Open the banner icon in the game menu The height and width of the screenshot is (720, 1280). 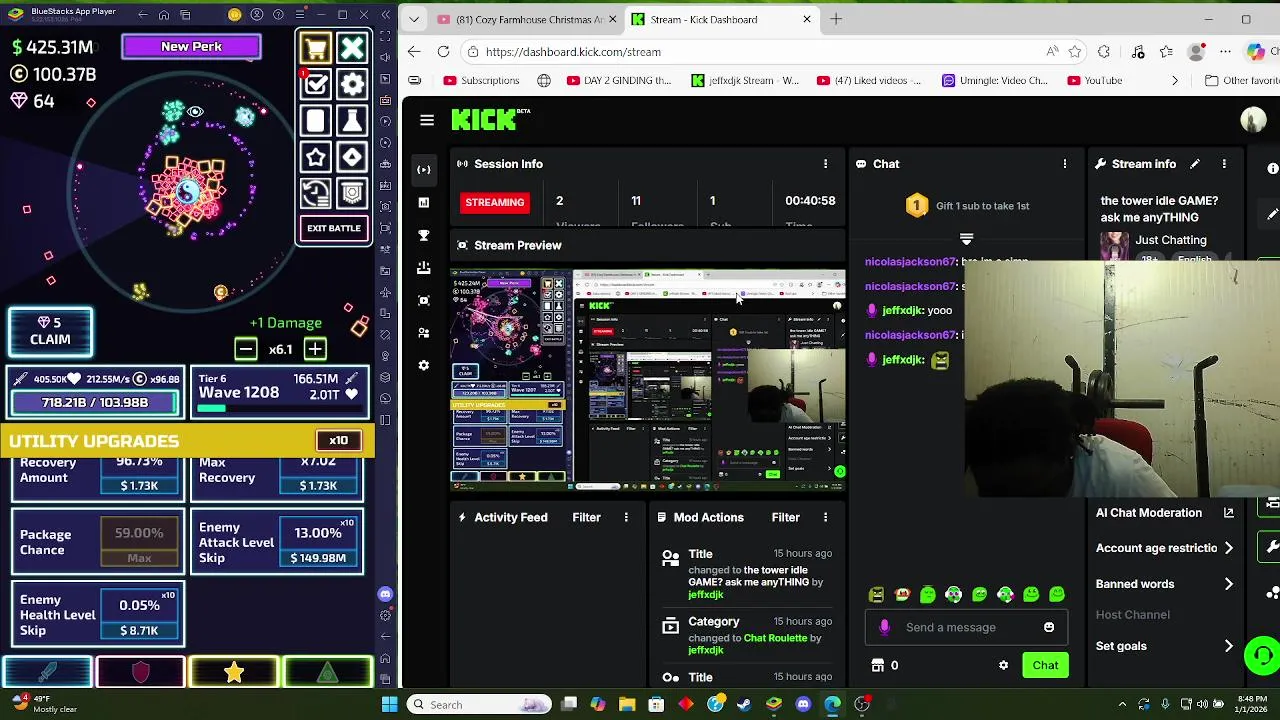tap(352, 193)
